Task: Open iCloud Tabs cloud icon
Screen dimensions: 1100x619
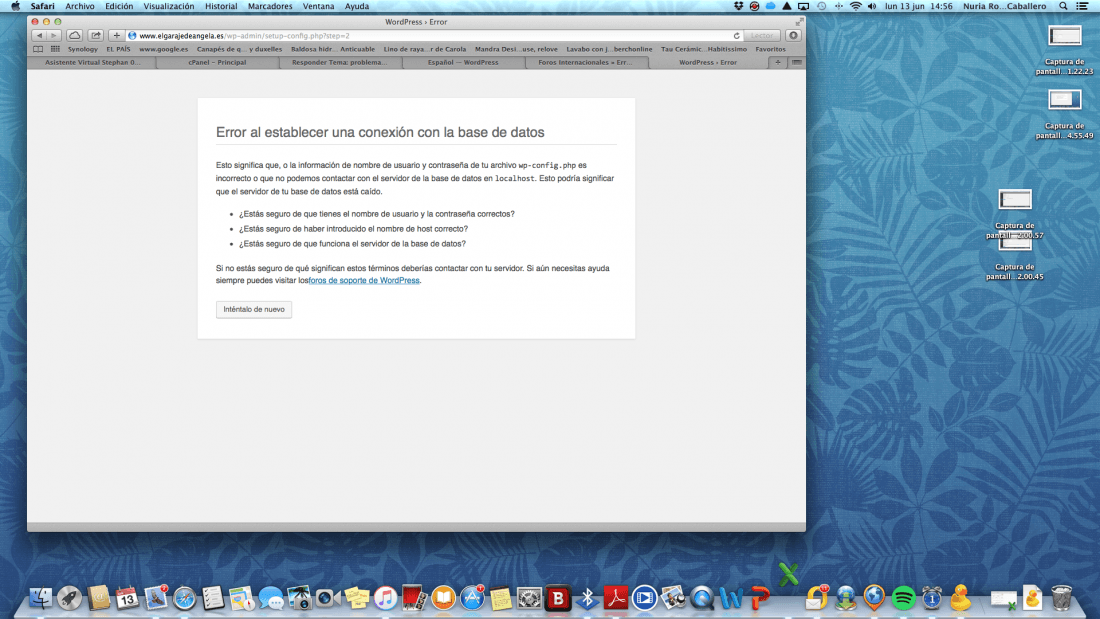Action: (74, 35)
